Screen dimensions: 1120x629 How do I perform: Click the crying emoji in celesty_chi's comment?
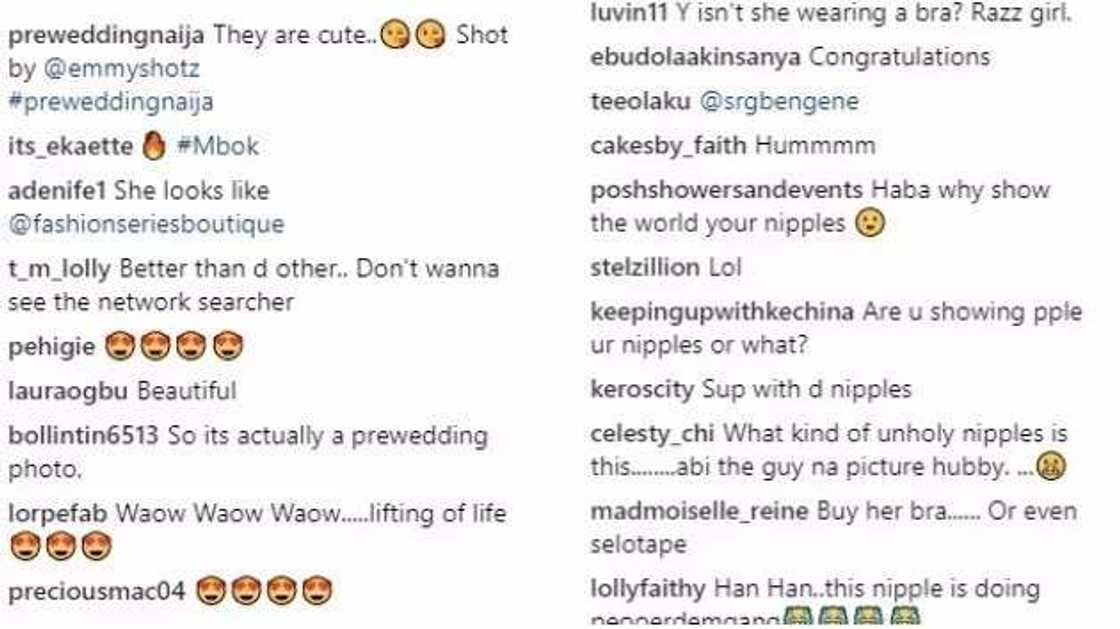point(1051,467)
